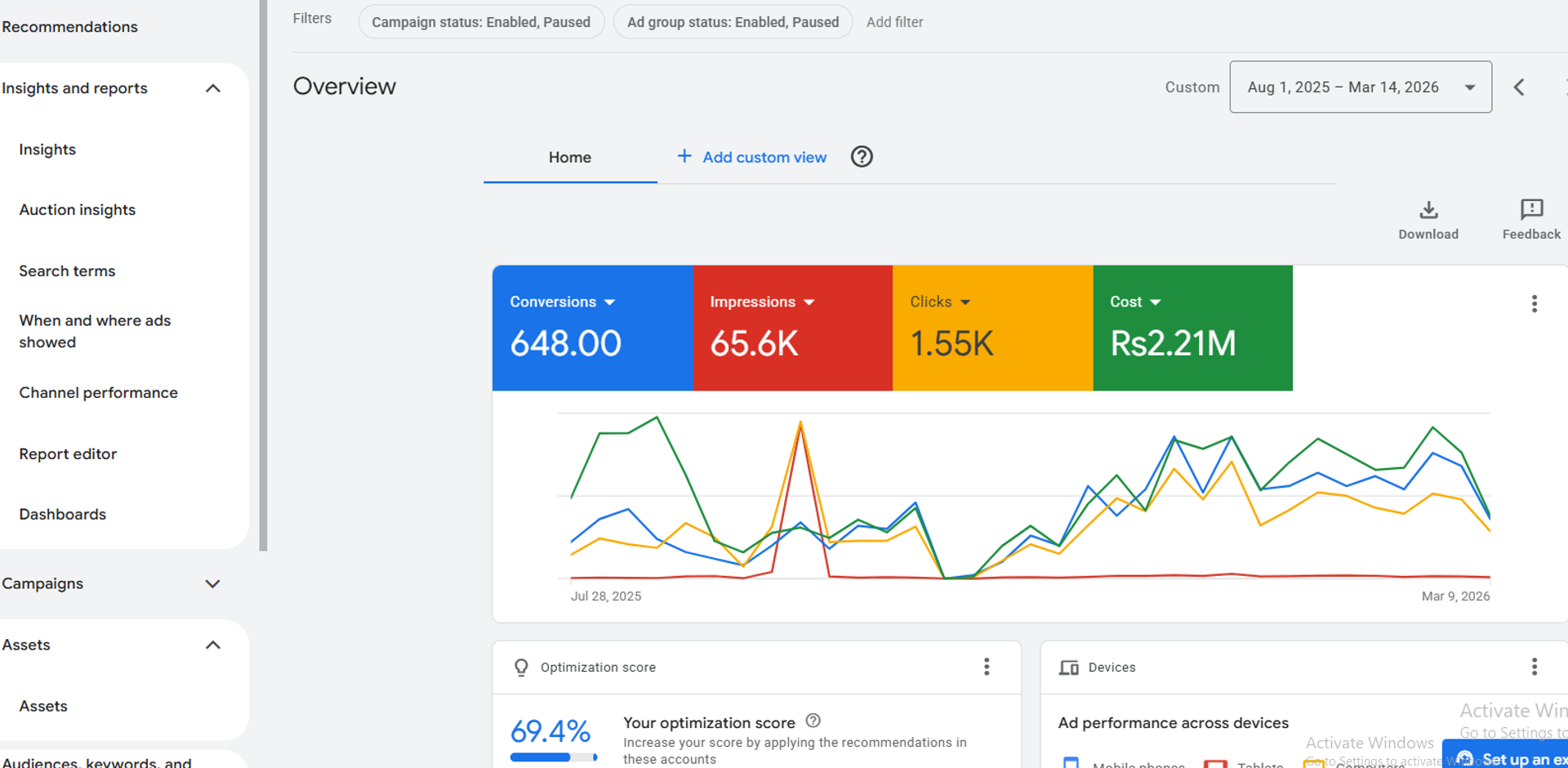The image size is (1568, 768).
Task: Click the optimization score progress bar
Action: pos(553,757)
